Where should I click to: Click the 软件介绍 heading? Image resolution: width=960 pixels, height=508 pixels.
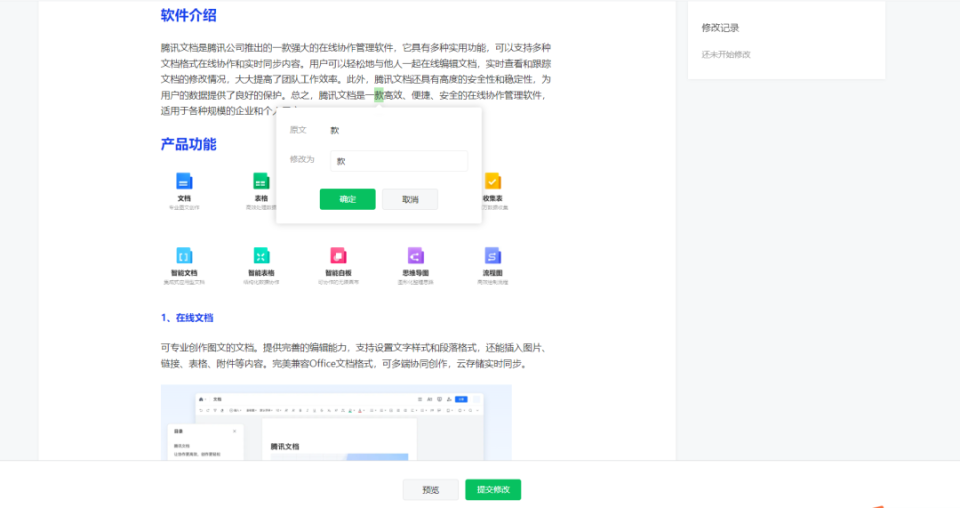(189, 15)
